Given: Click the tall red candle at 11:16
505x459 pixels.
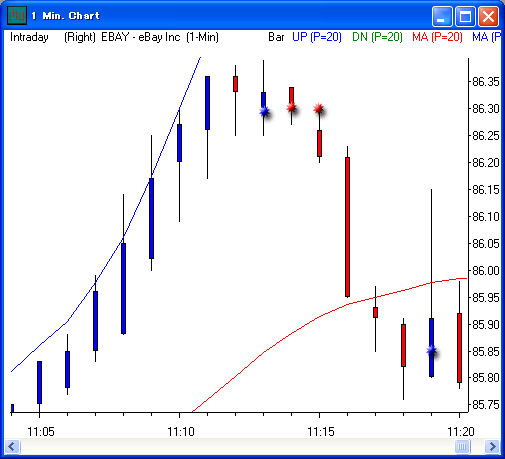Looking at the screenshot, I should 347,227.
